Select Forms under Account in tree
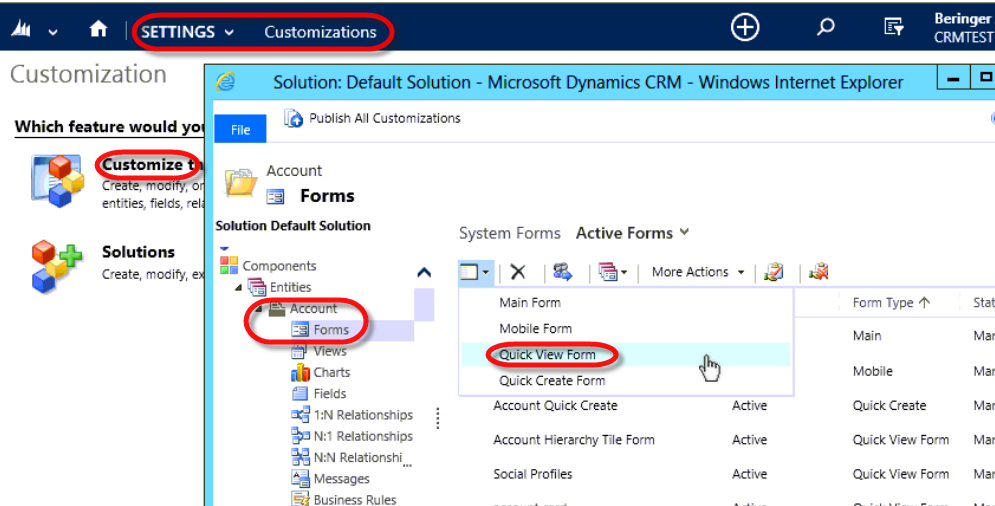Viewport: 995px width, 506px height. coord(331,330)
